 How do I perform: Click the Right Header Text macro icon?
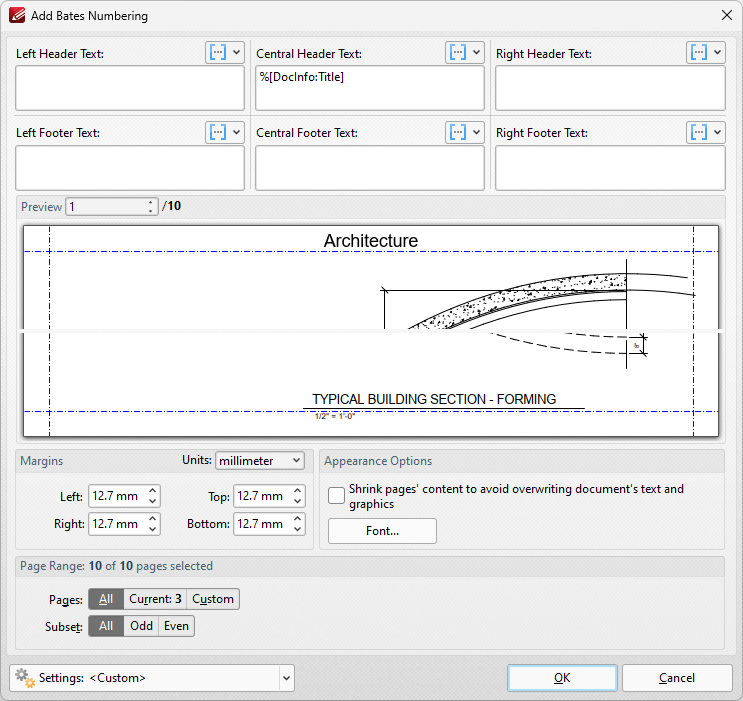(x=699, y=53)
